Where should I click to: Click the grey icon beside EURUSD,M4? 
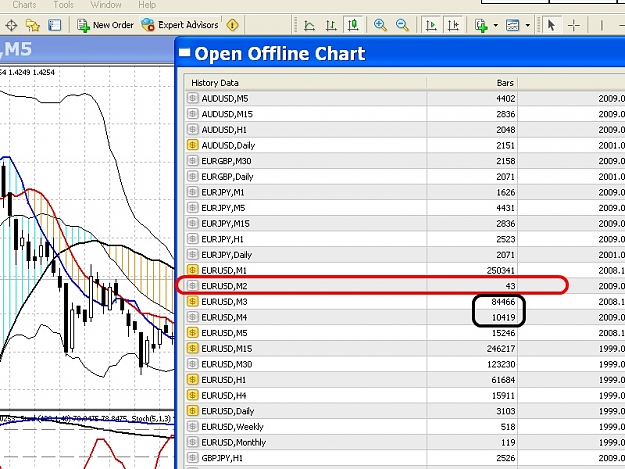(x=193, y=317)
